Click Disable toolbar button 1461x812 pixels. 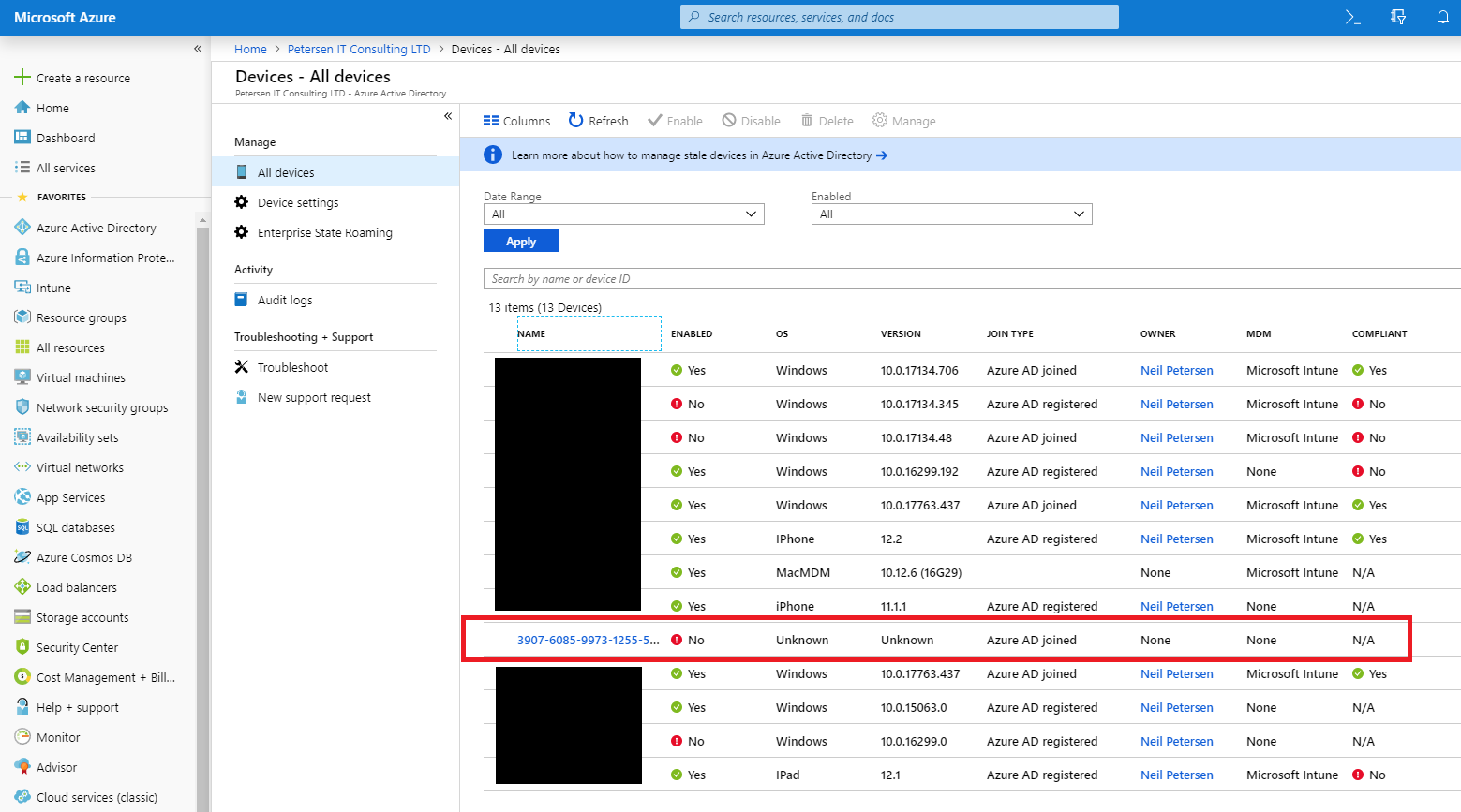coord(751,121)
